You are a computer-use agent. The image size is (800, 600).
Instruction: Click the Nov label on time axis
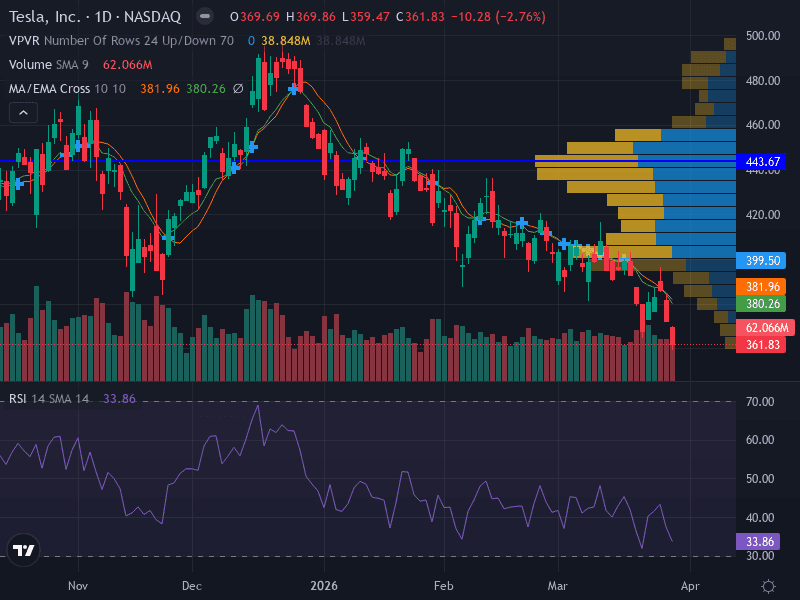(x=78, y=586)
